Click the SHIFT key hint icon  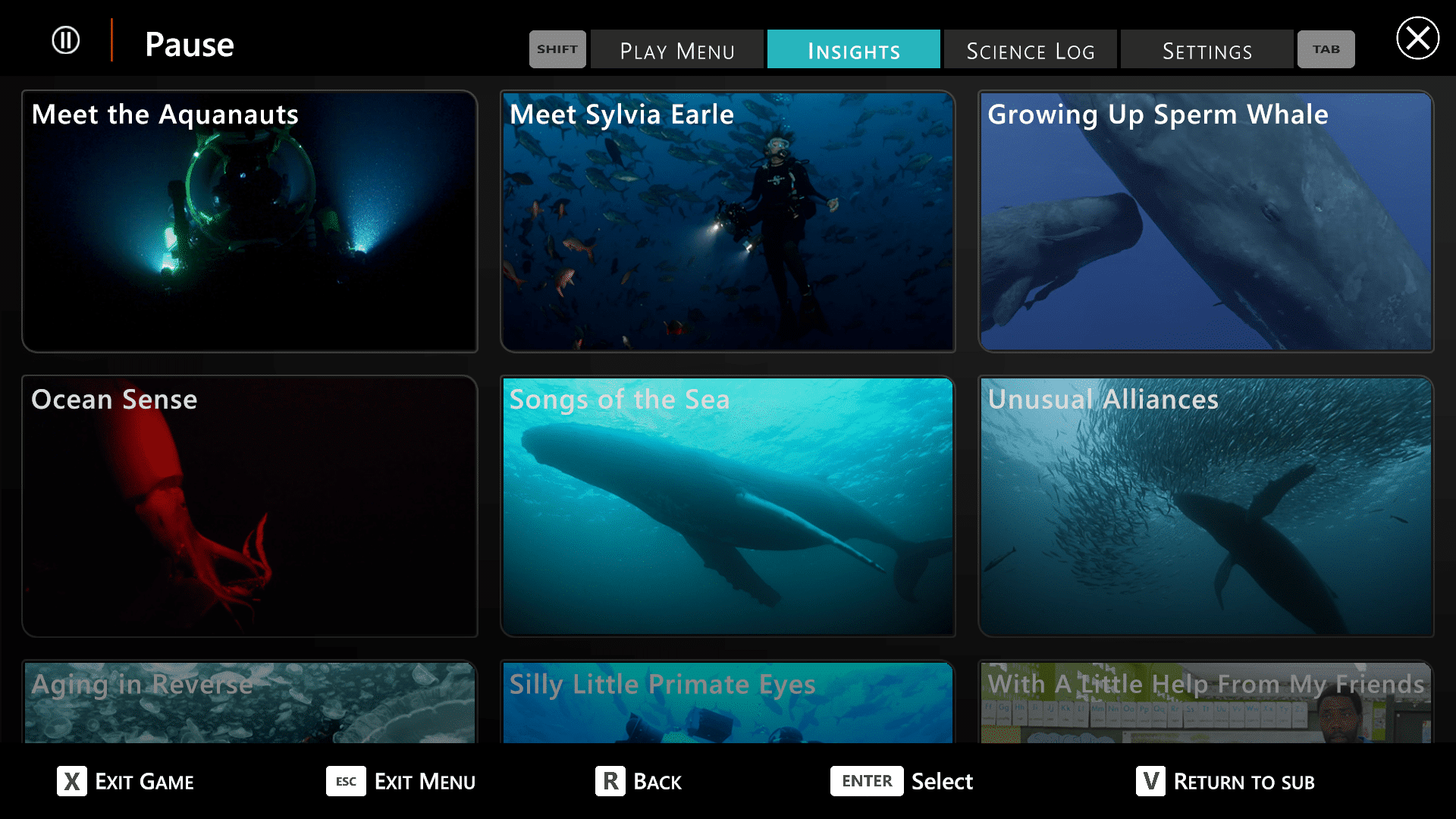(557, 49)
